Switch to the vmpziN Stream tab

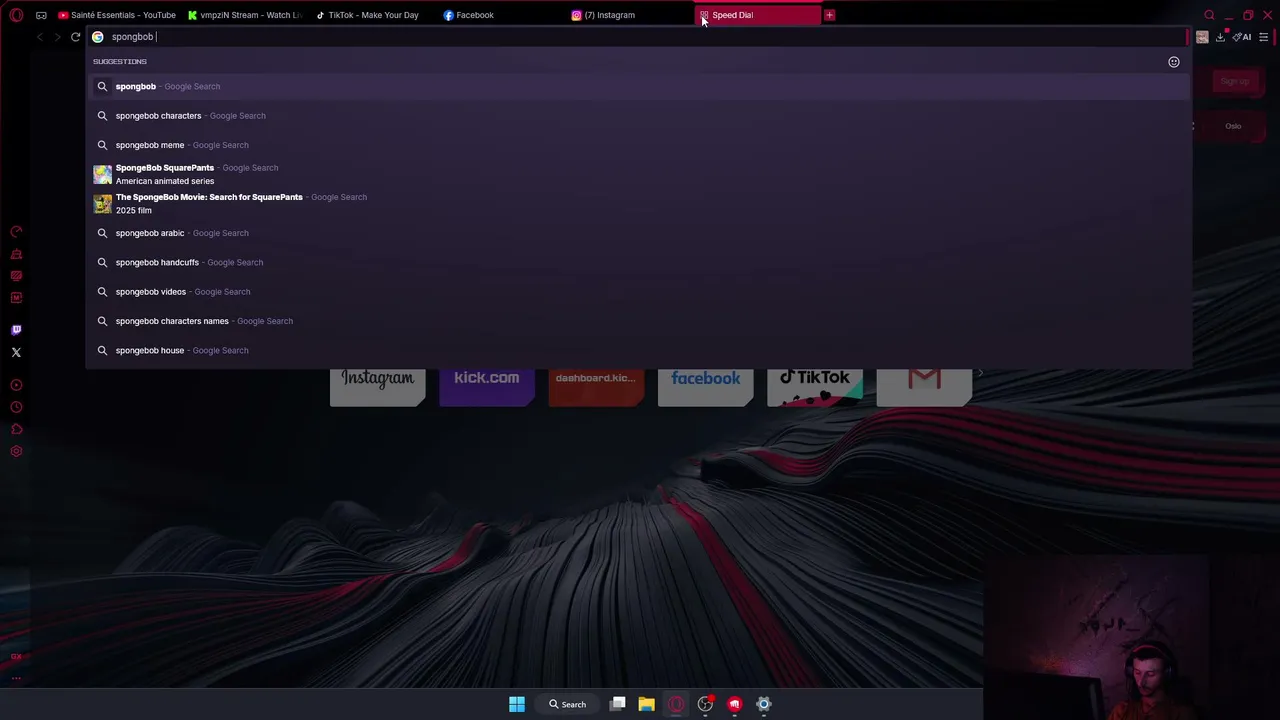[245, 15]
